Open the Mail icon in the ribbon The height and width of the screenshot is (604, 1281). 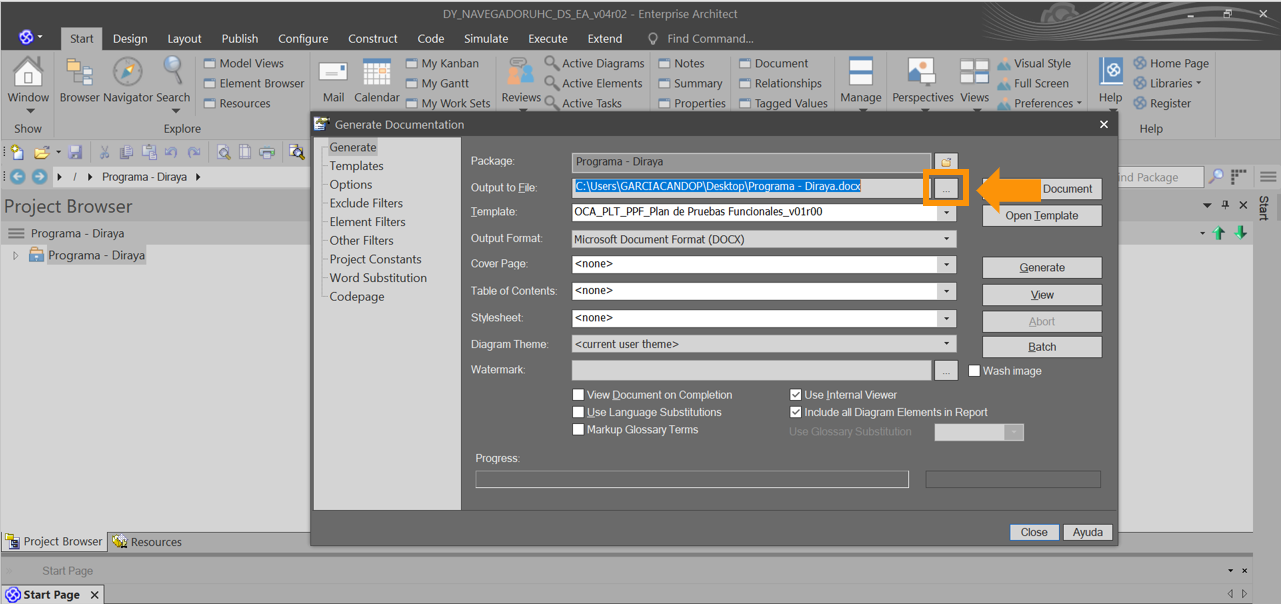pos(333,73)
